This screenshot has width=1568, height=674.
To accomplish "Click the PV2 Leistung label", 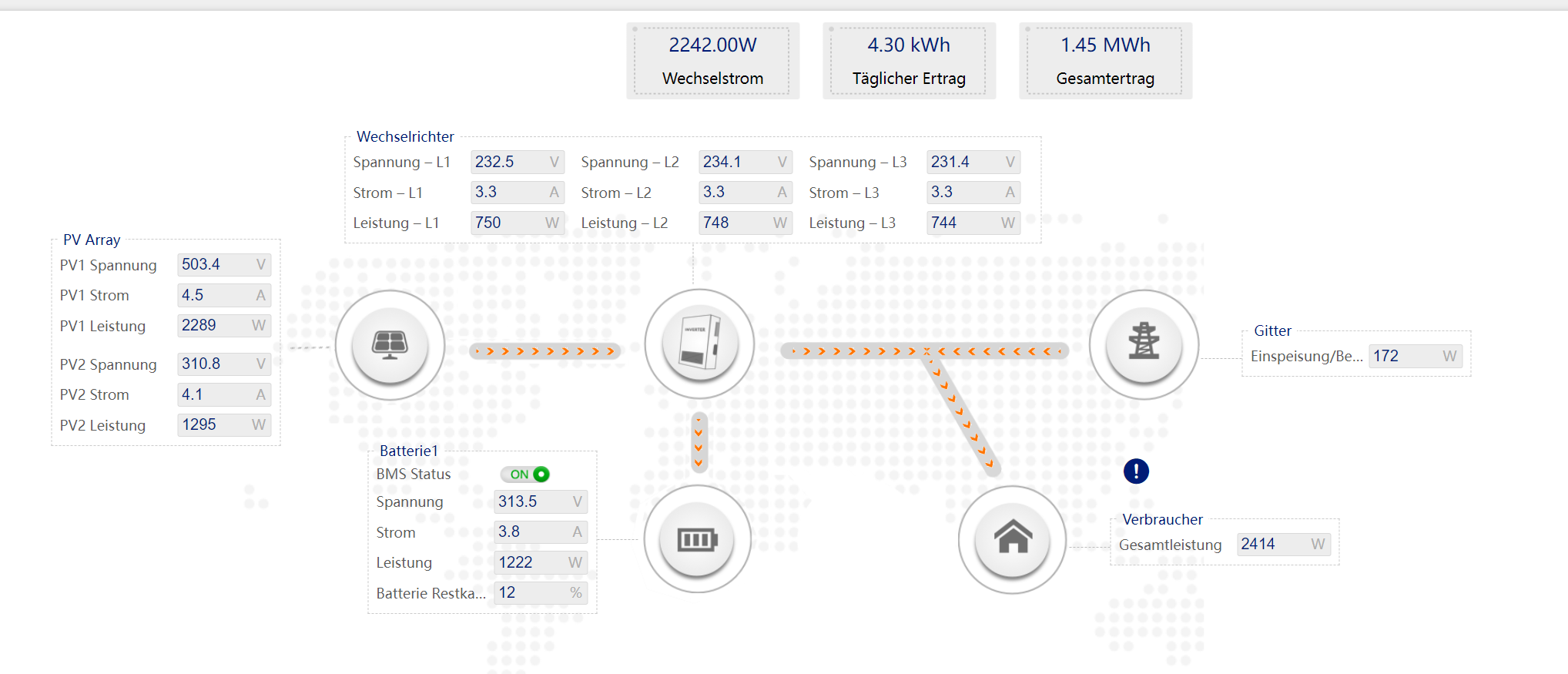I will point(102,425).
